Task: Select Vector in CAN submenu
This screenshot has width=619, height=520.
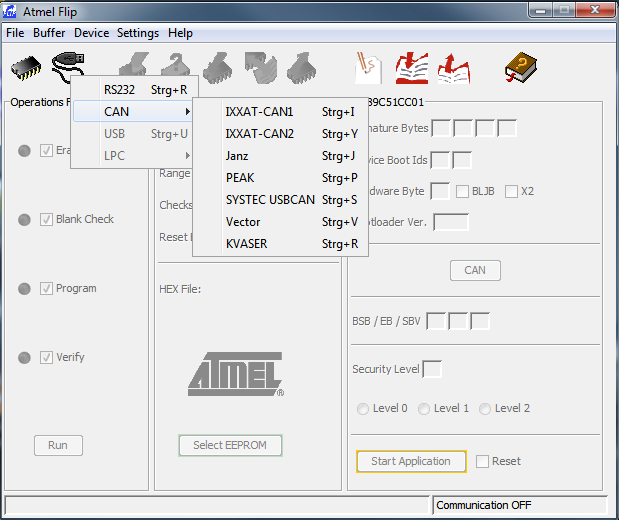Action: (281, 222)
